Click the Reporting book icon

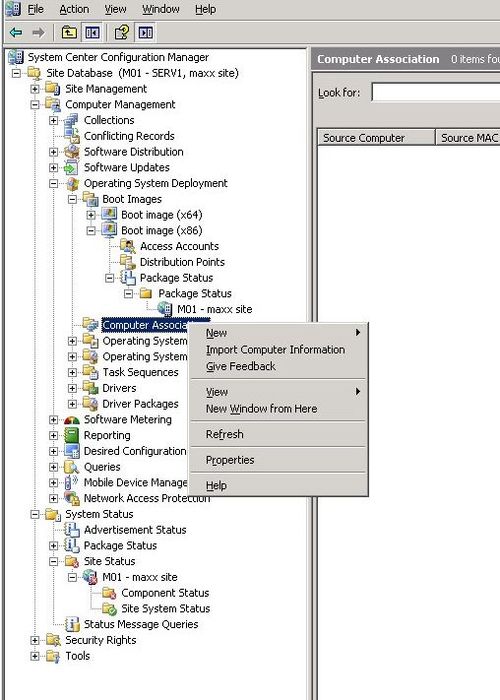coord(71,435)
